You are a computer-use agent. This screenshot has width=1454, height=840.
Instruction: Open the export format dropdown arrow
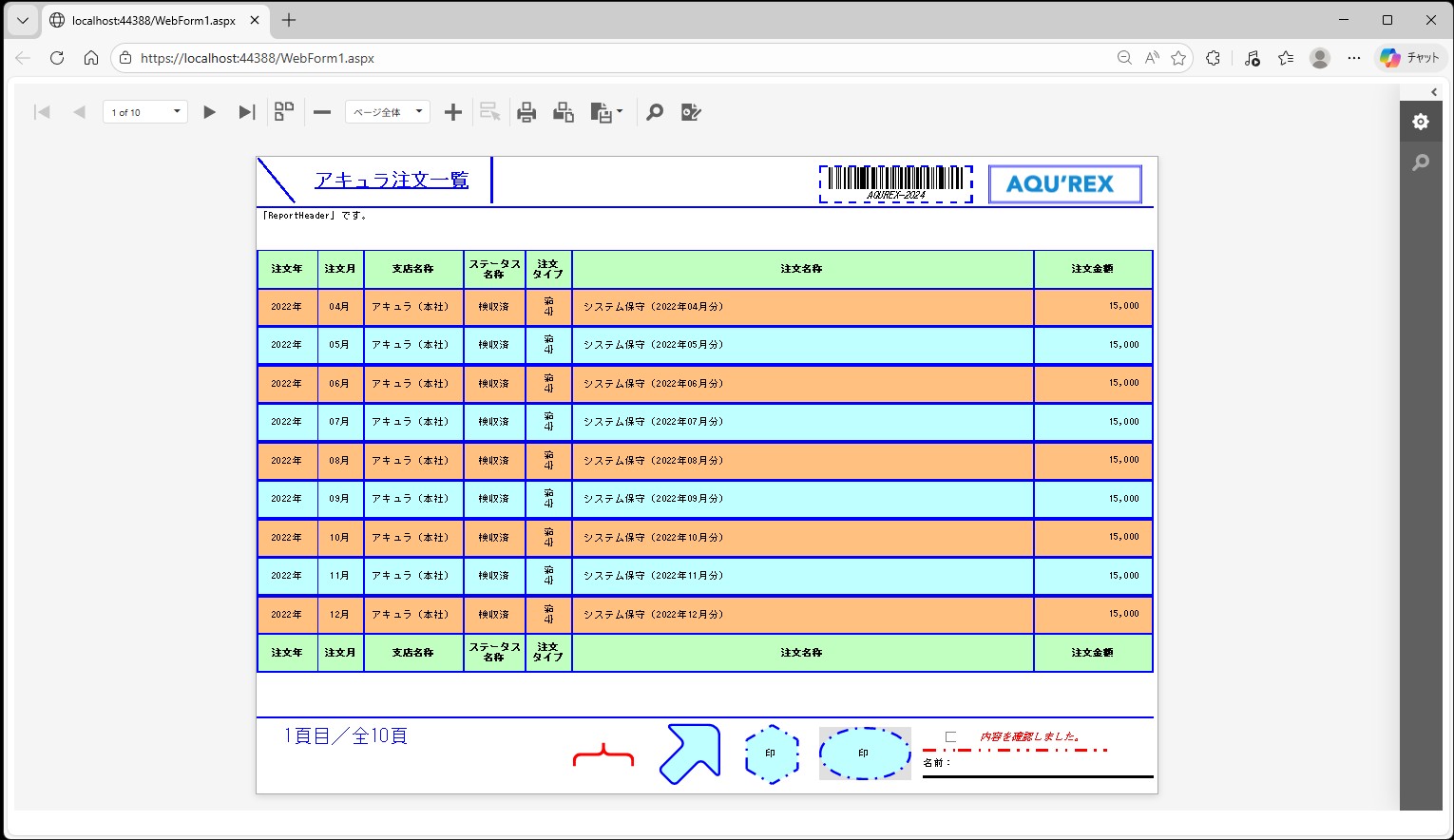pyautogui.click(x=620, y=112)
